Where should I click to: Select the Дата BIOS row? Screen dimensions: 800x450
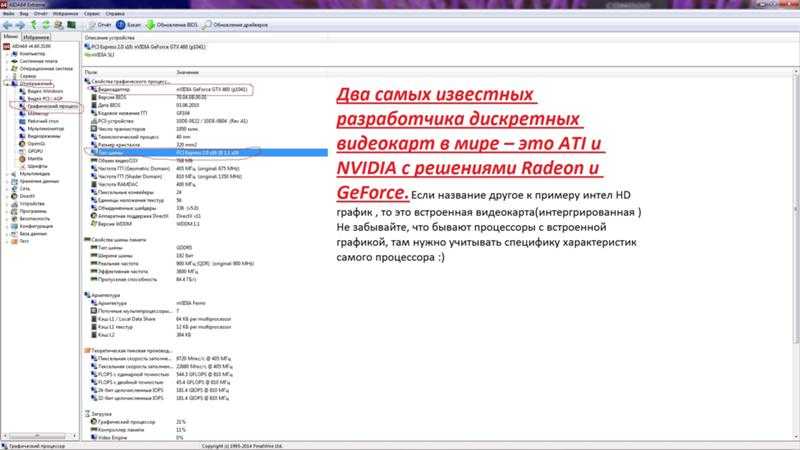pyautogui.click(x=205, y=105)
